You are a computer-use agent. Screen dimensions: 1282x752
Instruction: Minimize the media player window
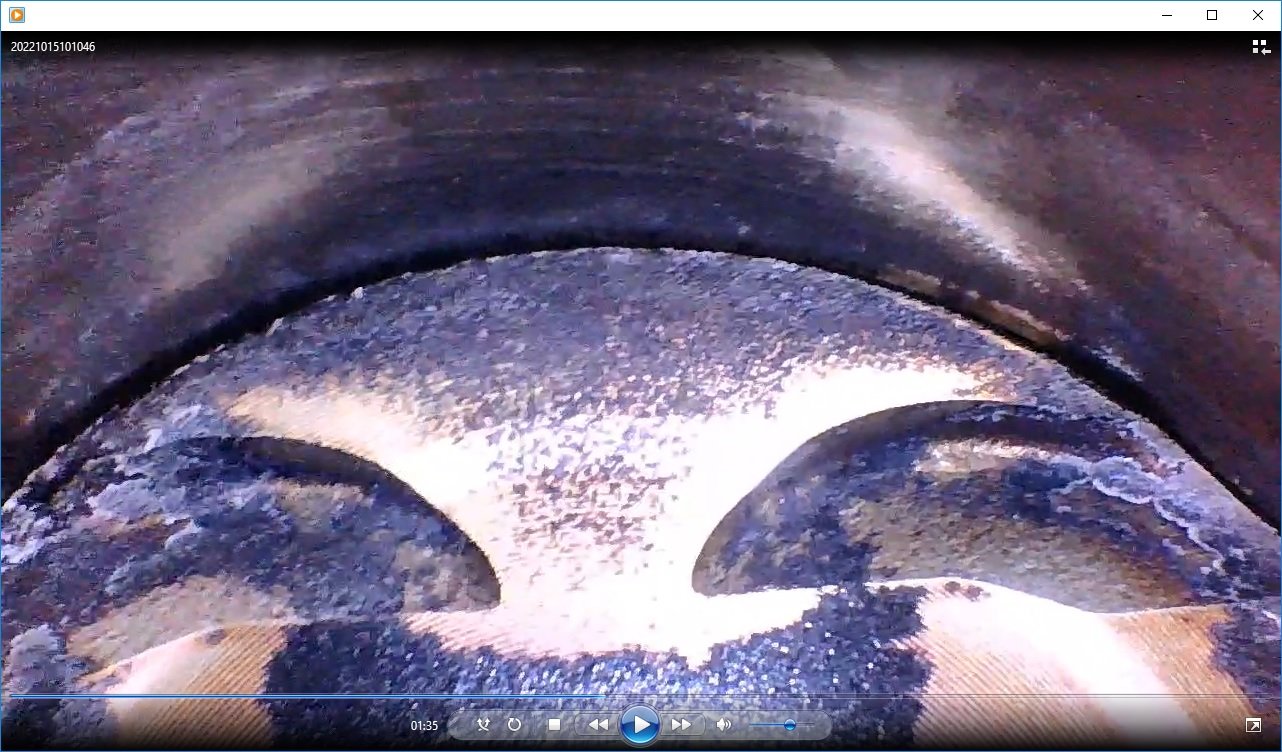click(x=1166, y=15)
